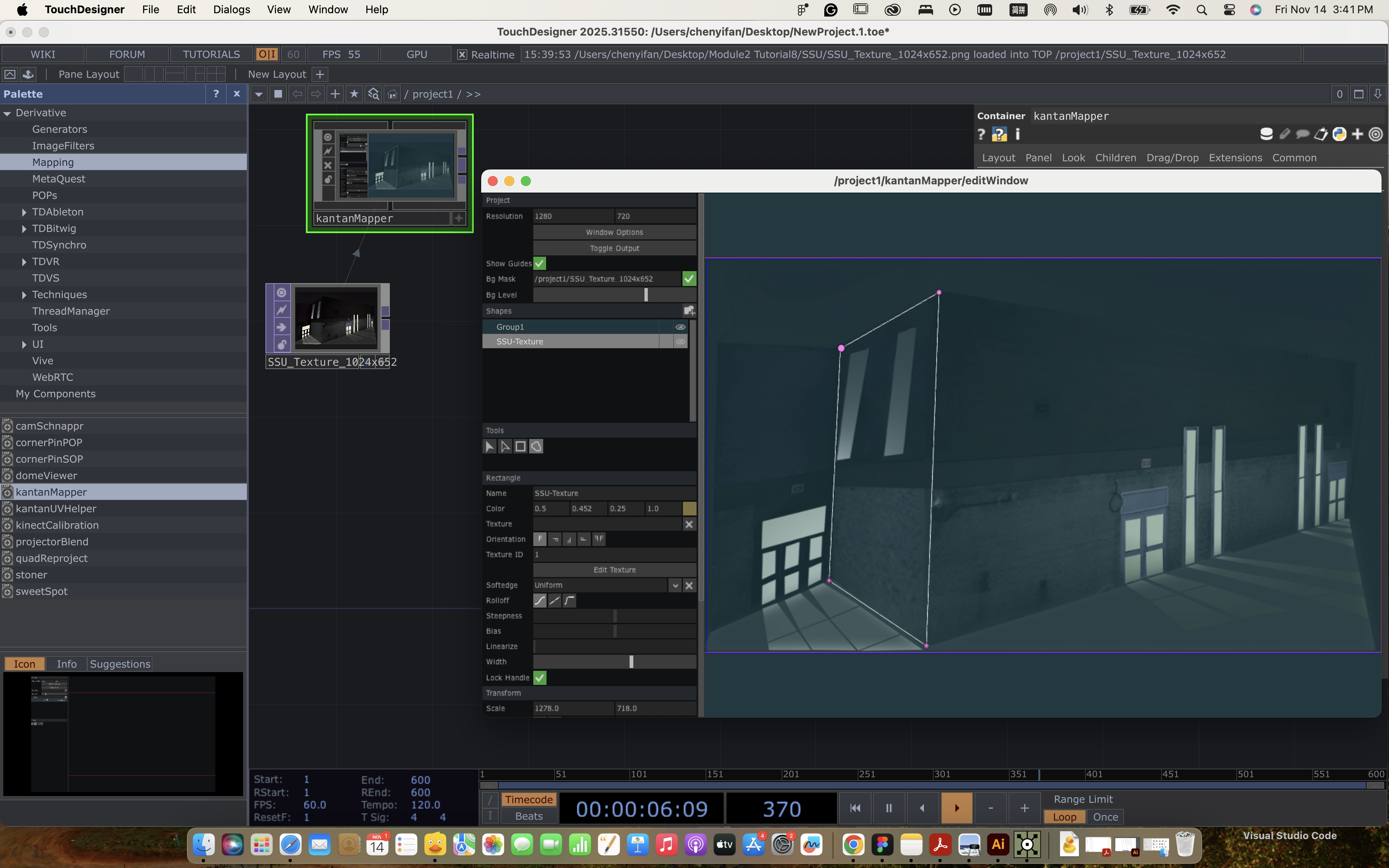Add a new shape group in Shapes

pos(689,310)
